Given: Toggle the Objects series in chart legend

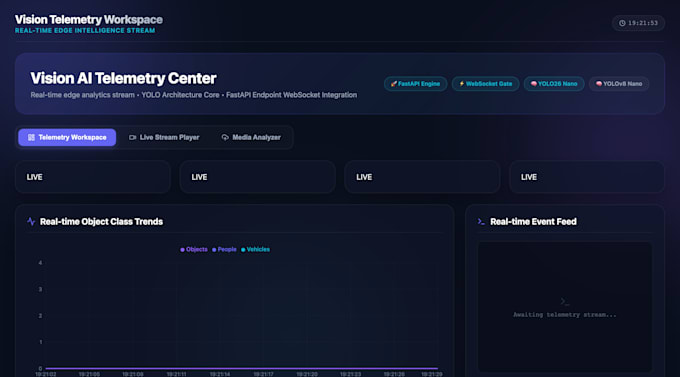Looking at the screenshot, I should coord(194,249).
